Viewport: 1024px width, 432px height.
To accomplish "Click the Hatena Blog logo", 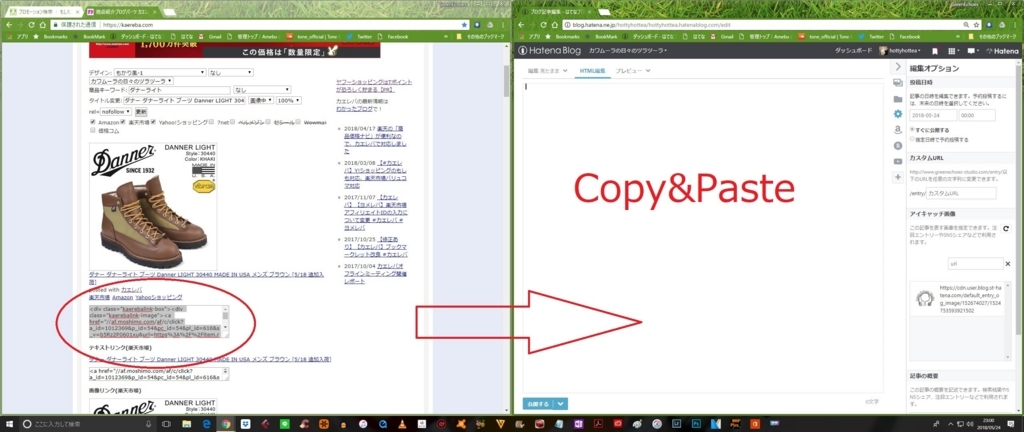I will pos(551,50).
